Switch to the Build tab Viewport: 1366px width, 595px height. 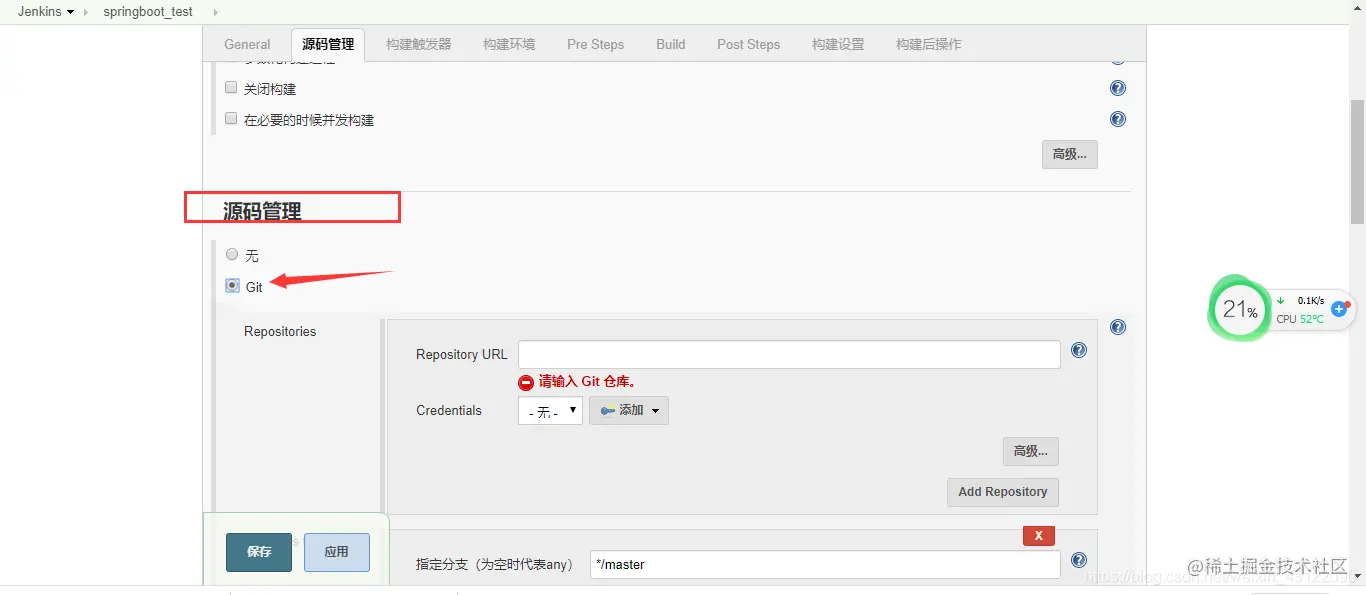[671, 44]
